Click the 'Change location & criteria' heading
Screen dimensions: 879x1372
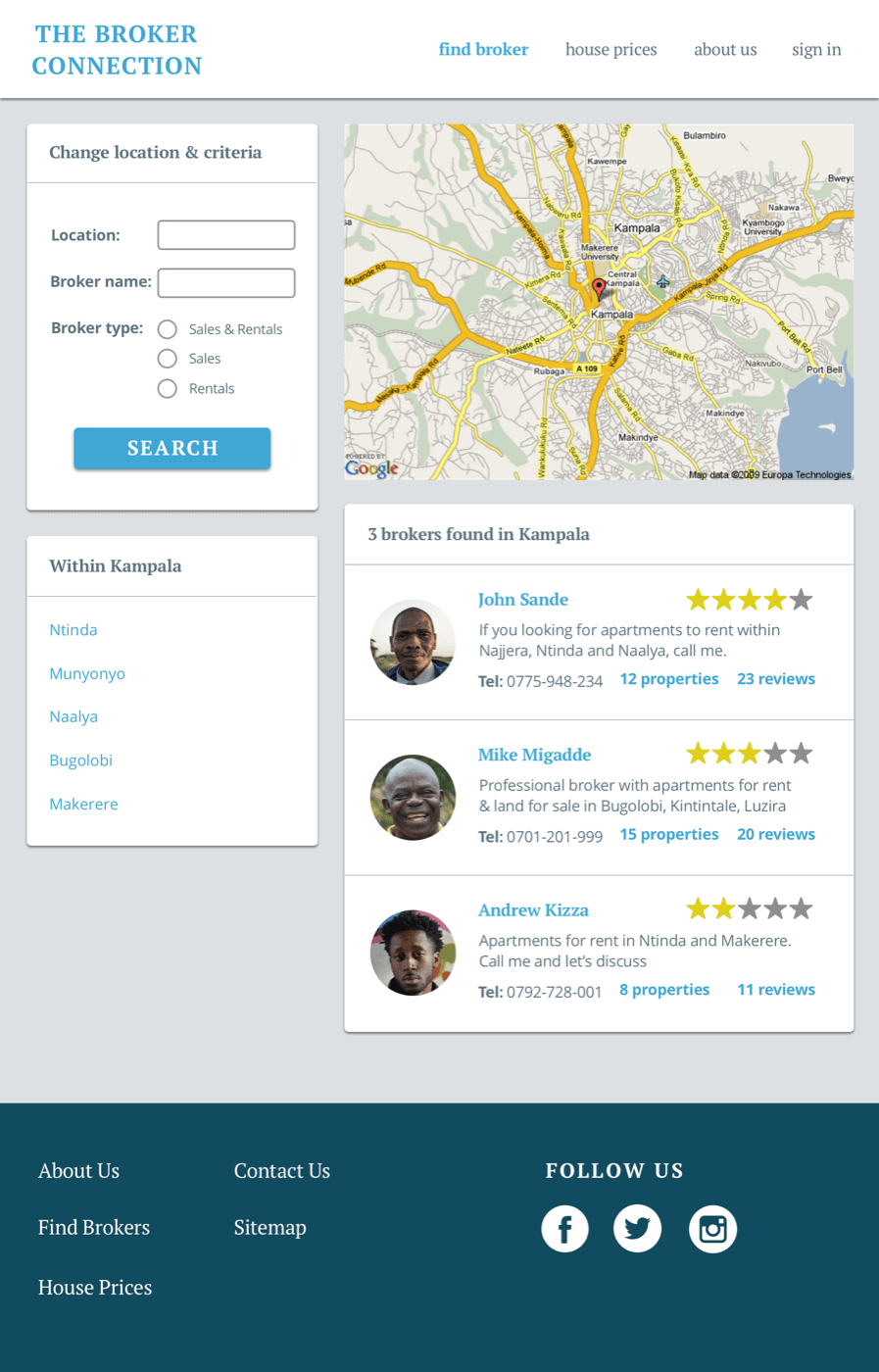155,152
